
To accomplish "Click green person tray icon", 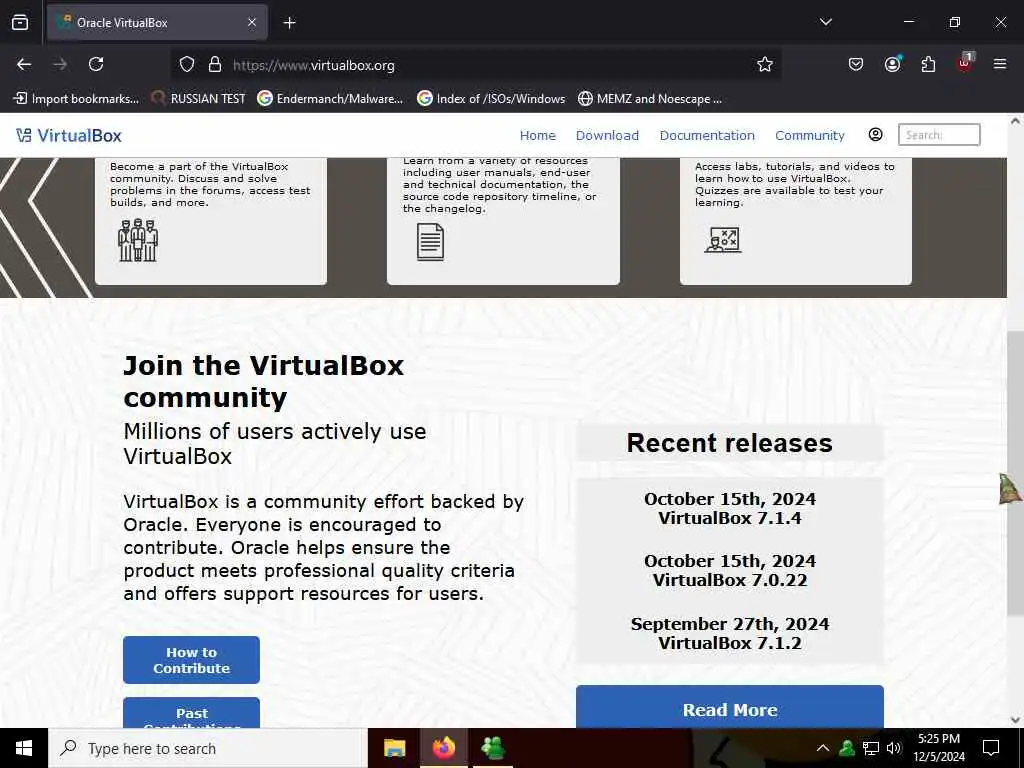I will pyautogui.click(x=847, y=748).
